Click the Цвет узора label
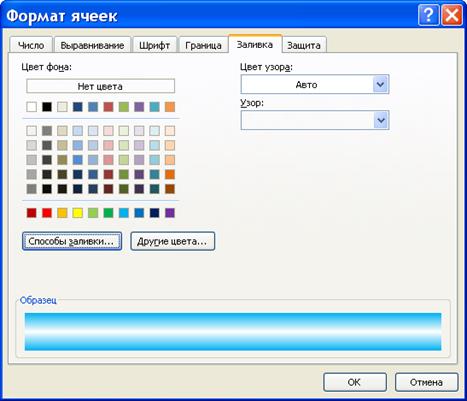Screen dimensions: 467x401 (266, 67)
